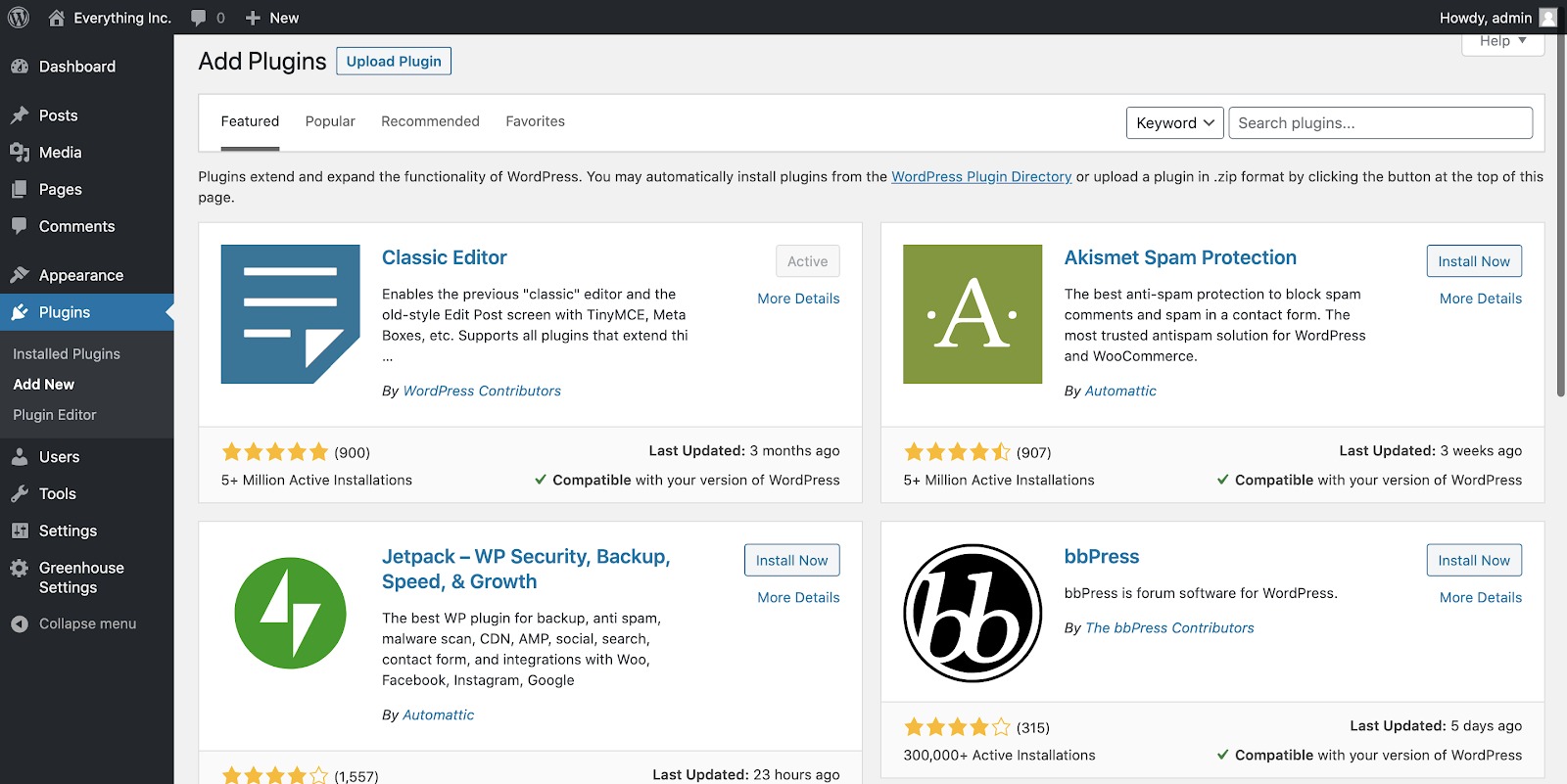Click the Plugins plug icon in sidebar
The width and height of the screenshot is (1567, 784).
tap(20, 312)
